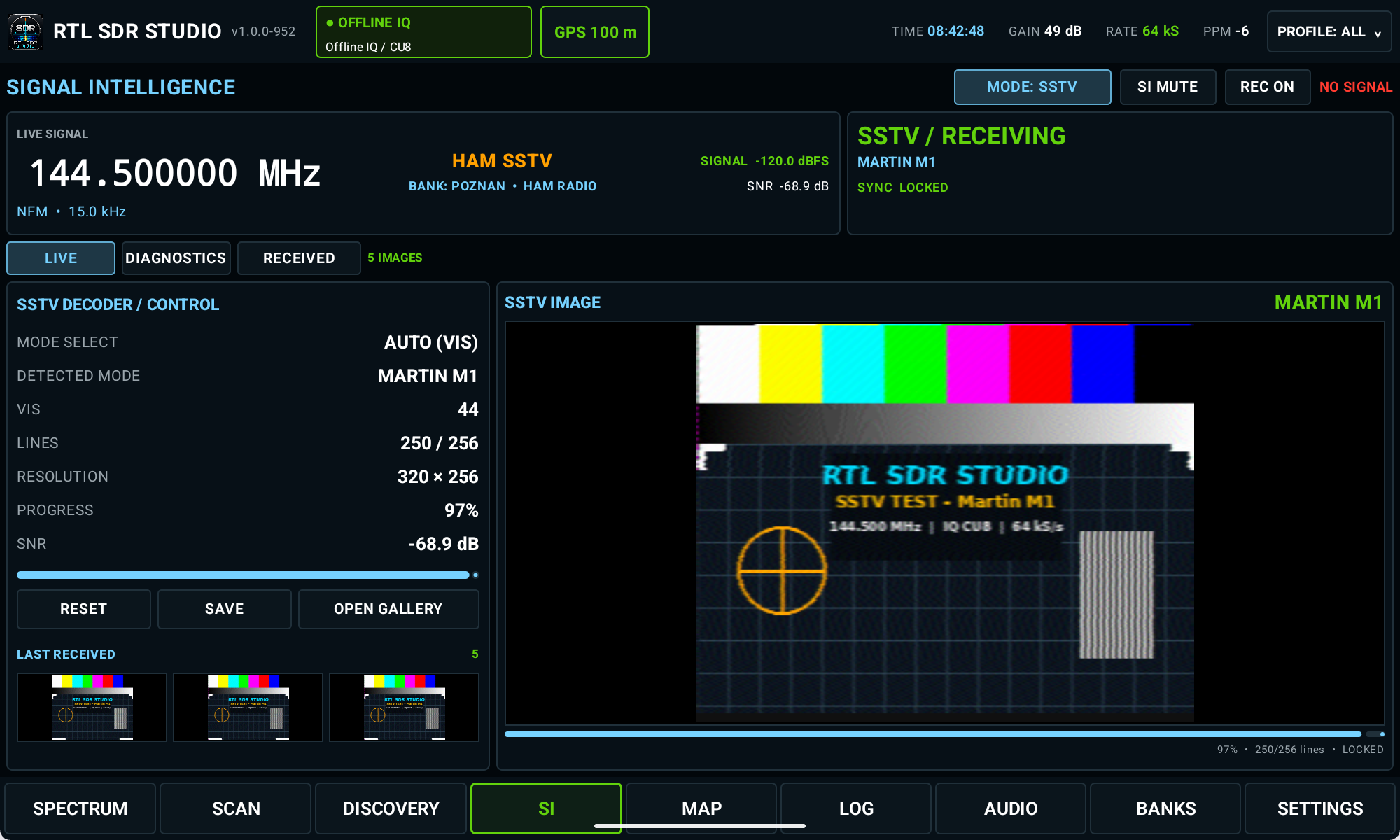Click the DETECTED MODE MARTIN M1 value
1400x840 pixels.
[428, 376]
